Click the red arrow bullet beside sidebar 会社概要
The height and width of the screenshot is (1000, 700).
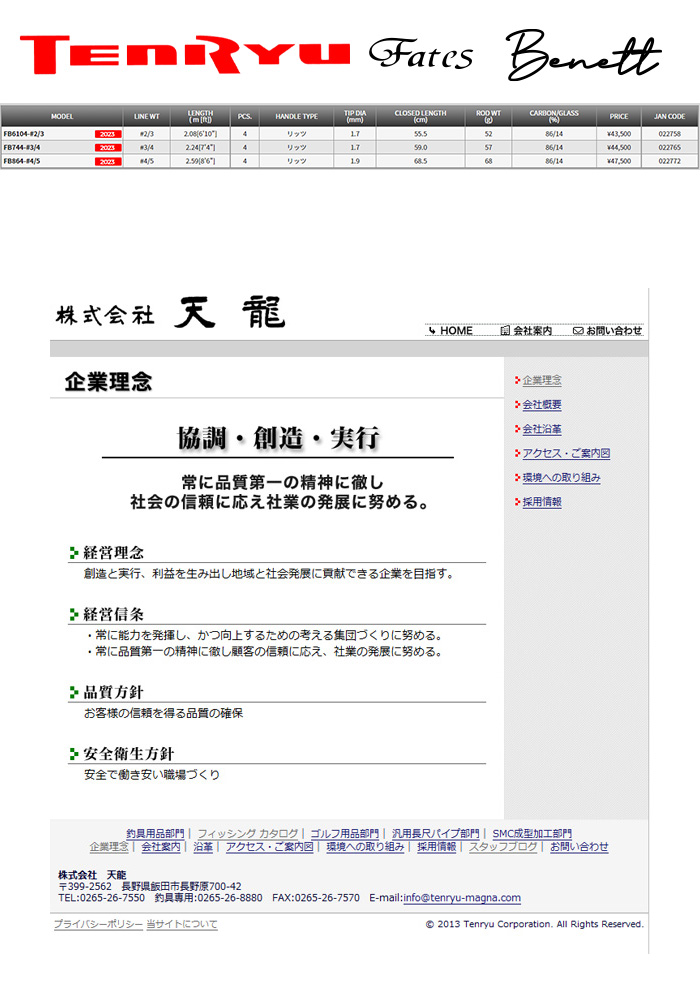click(x=518, y=404)
